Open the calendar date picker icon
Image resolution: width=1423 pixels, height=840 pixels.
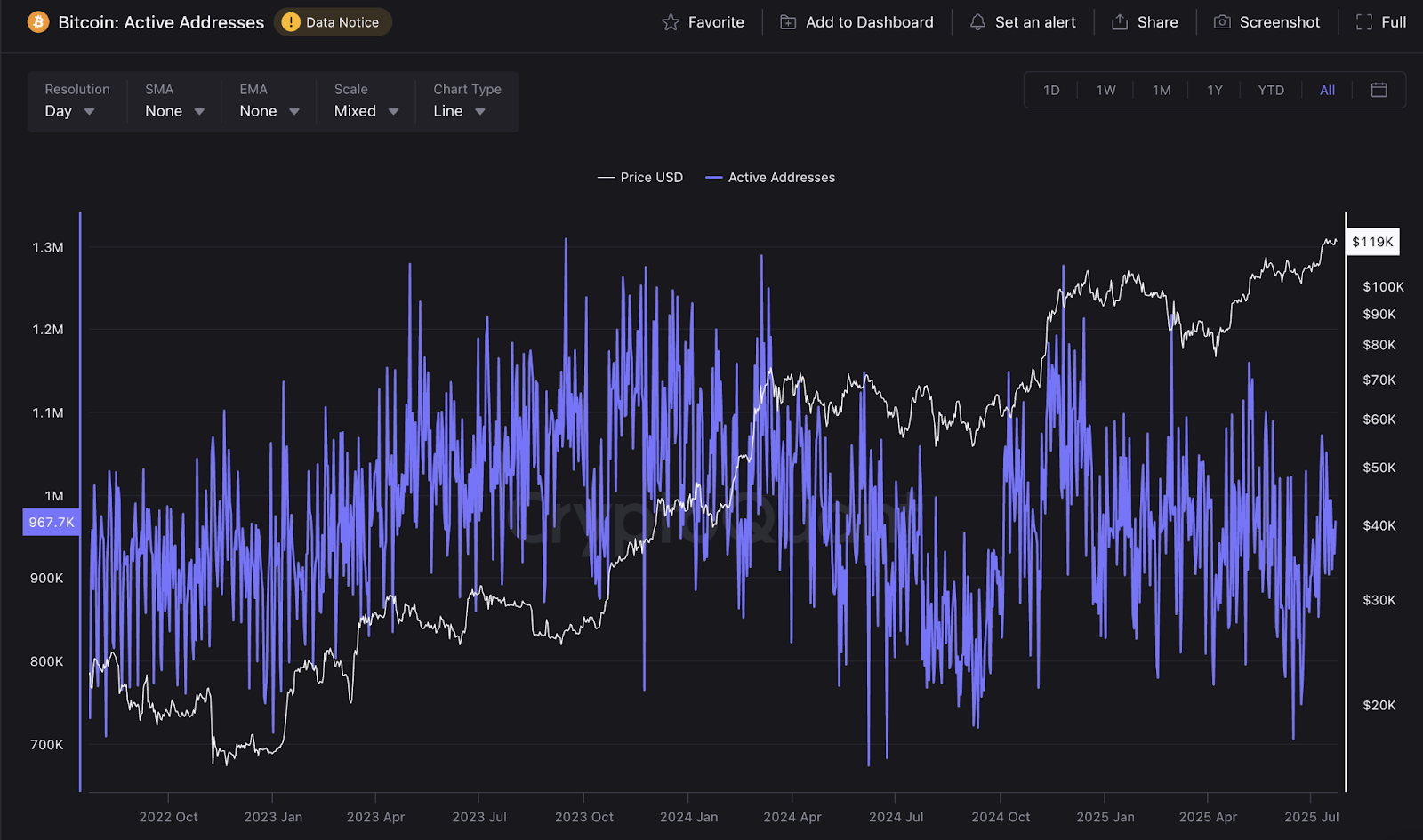click(1379, 90)
